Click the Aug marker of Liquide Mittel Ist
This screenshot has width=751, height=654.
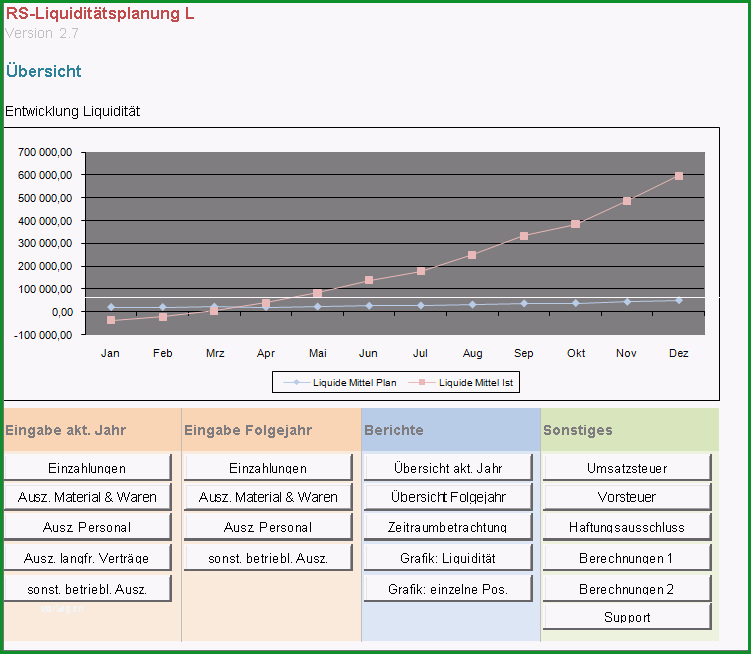(x=472, y=255)
